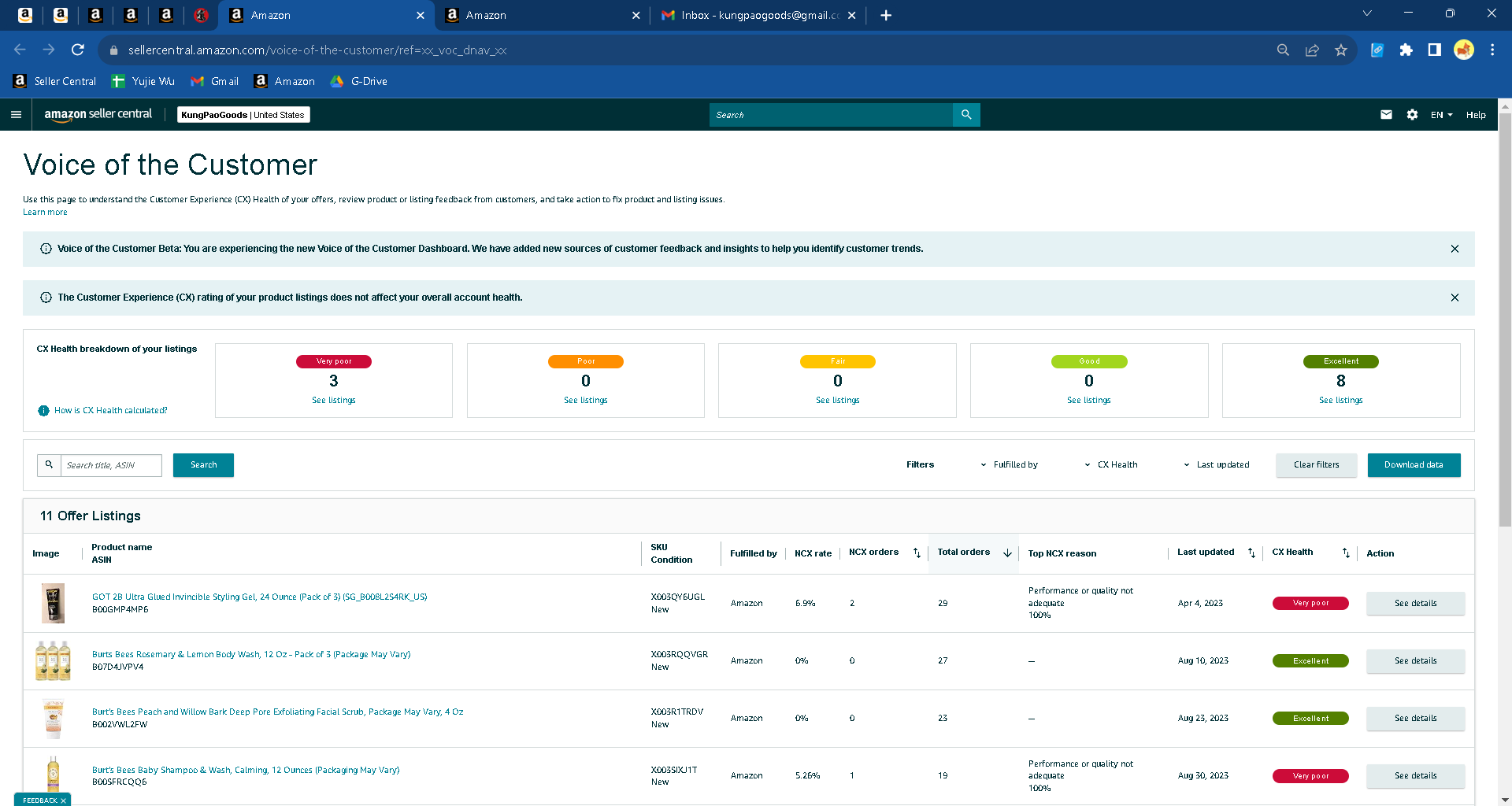See listings under Very poor
The image size is (1512, 806).
[x=334, y=401]
